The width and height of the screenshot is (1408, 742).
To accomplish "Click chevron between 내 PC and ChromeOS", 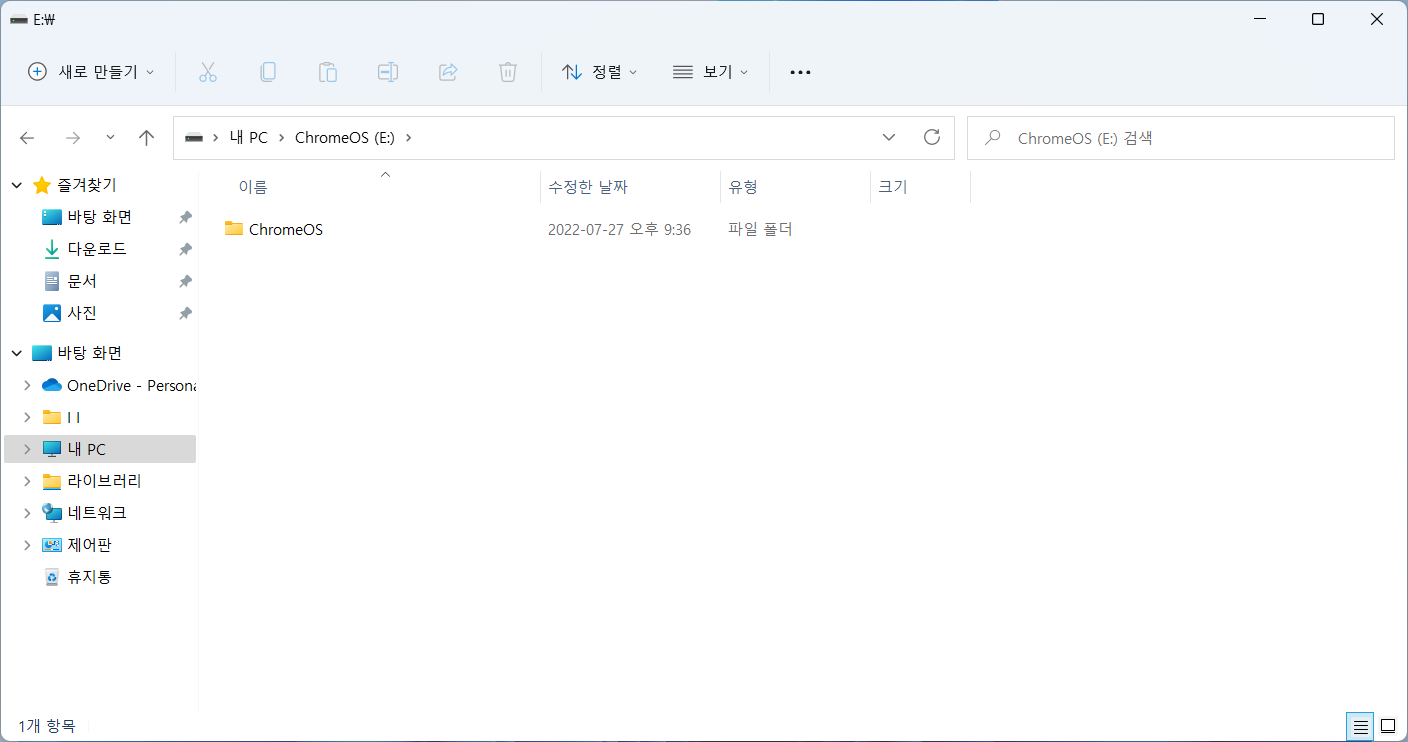I will click(282, 138).
